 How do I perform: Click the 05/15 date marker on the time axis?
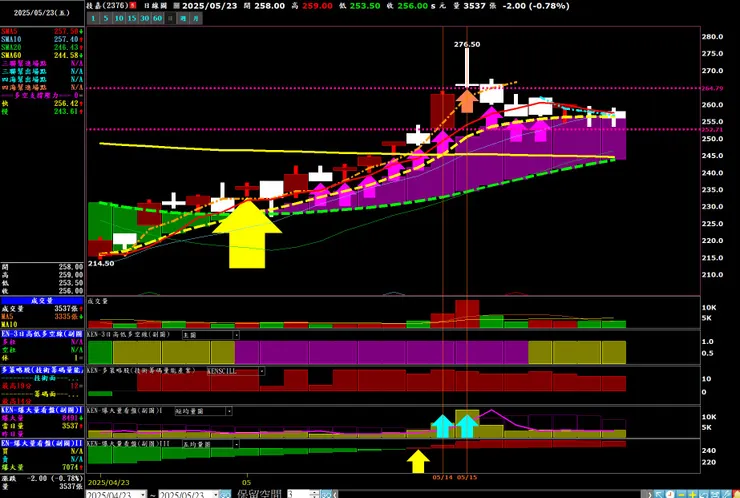pos(467,477)
